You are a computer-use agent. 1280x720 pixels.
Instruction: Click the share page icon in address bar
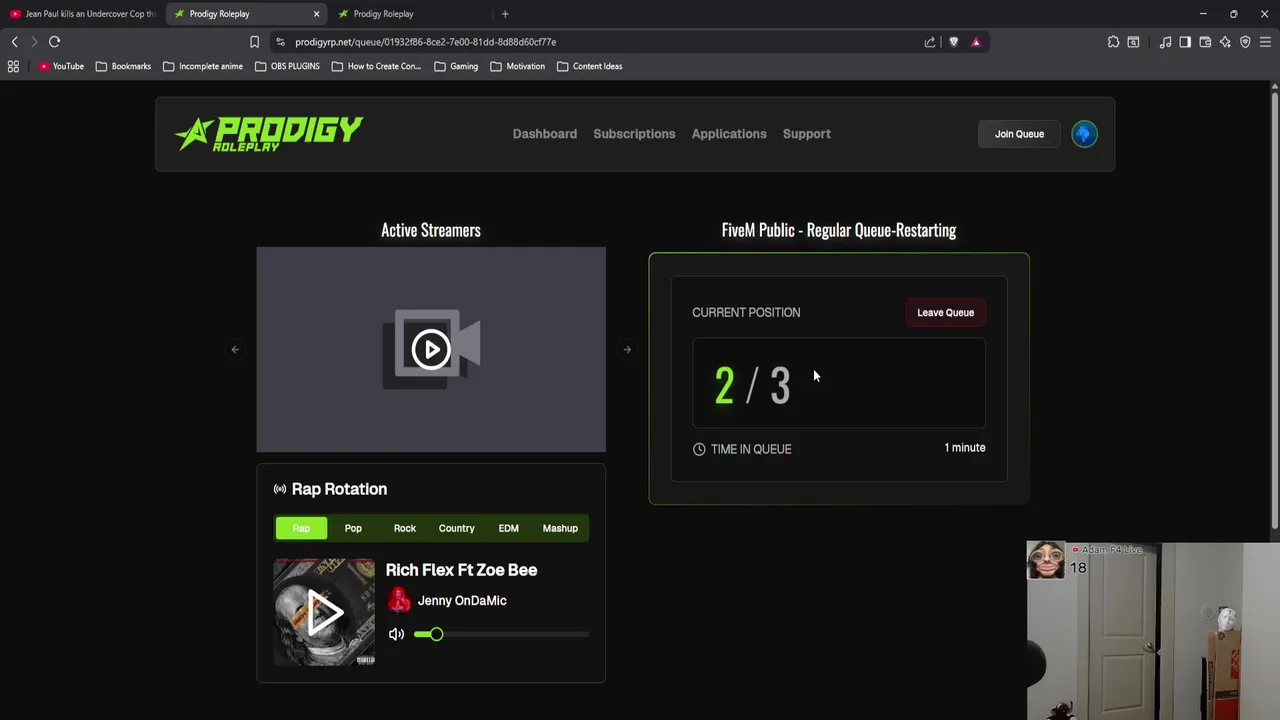click(x=930, y=42)
